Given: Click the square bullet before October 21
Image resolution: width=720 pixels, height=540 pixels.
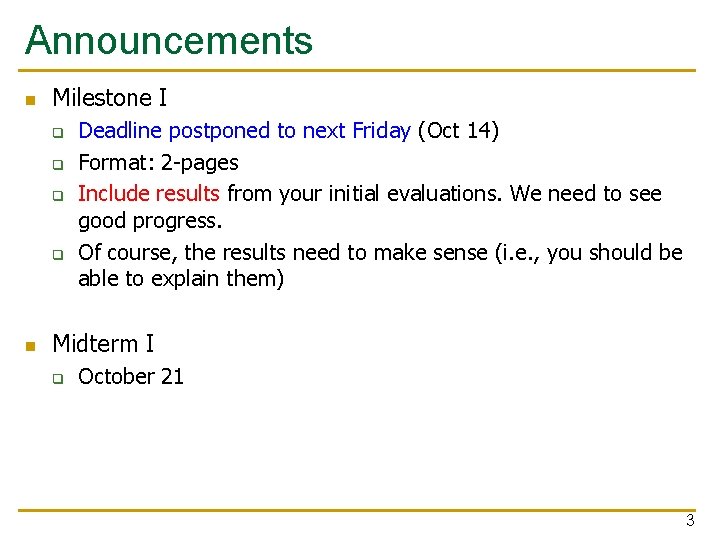Looking at the screenshot, I should (58, 378).
